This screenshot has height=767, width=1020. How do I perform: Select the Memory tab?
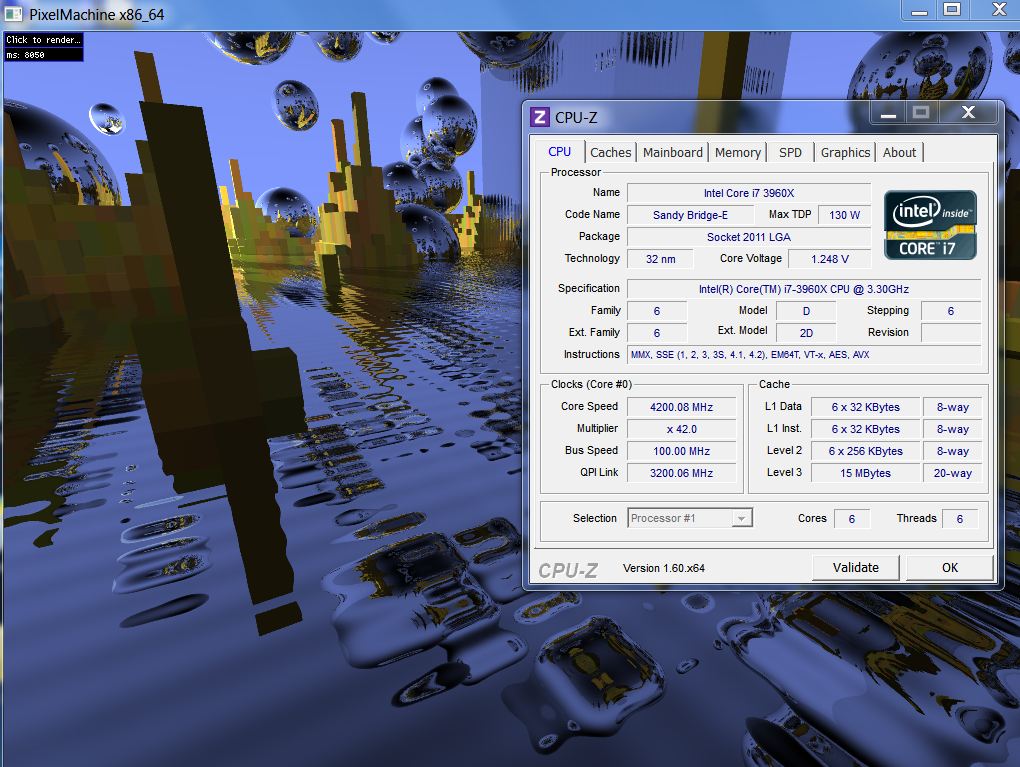738,153
